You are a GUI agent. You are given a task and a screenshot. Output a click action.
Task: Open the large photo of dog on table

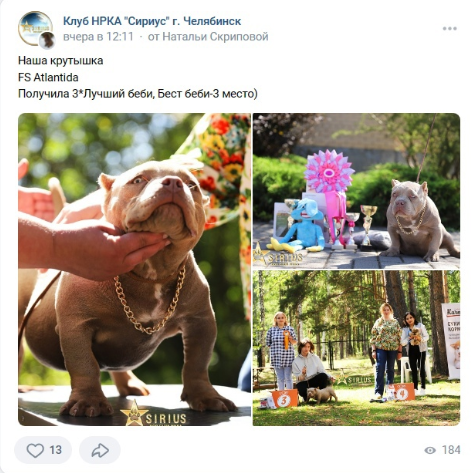[x=134, y=270]
